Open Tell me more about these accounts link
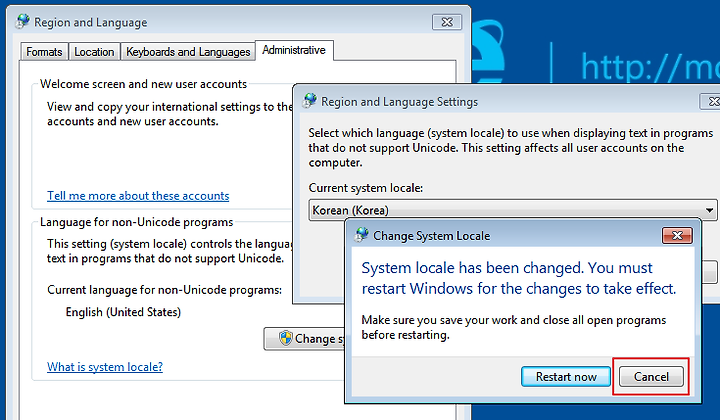 (x=138, y=196)
